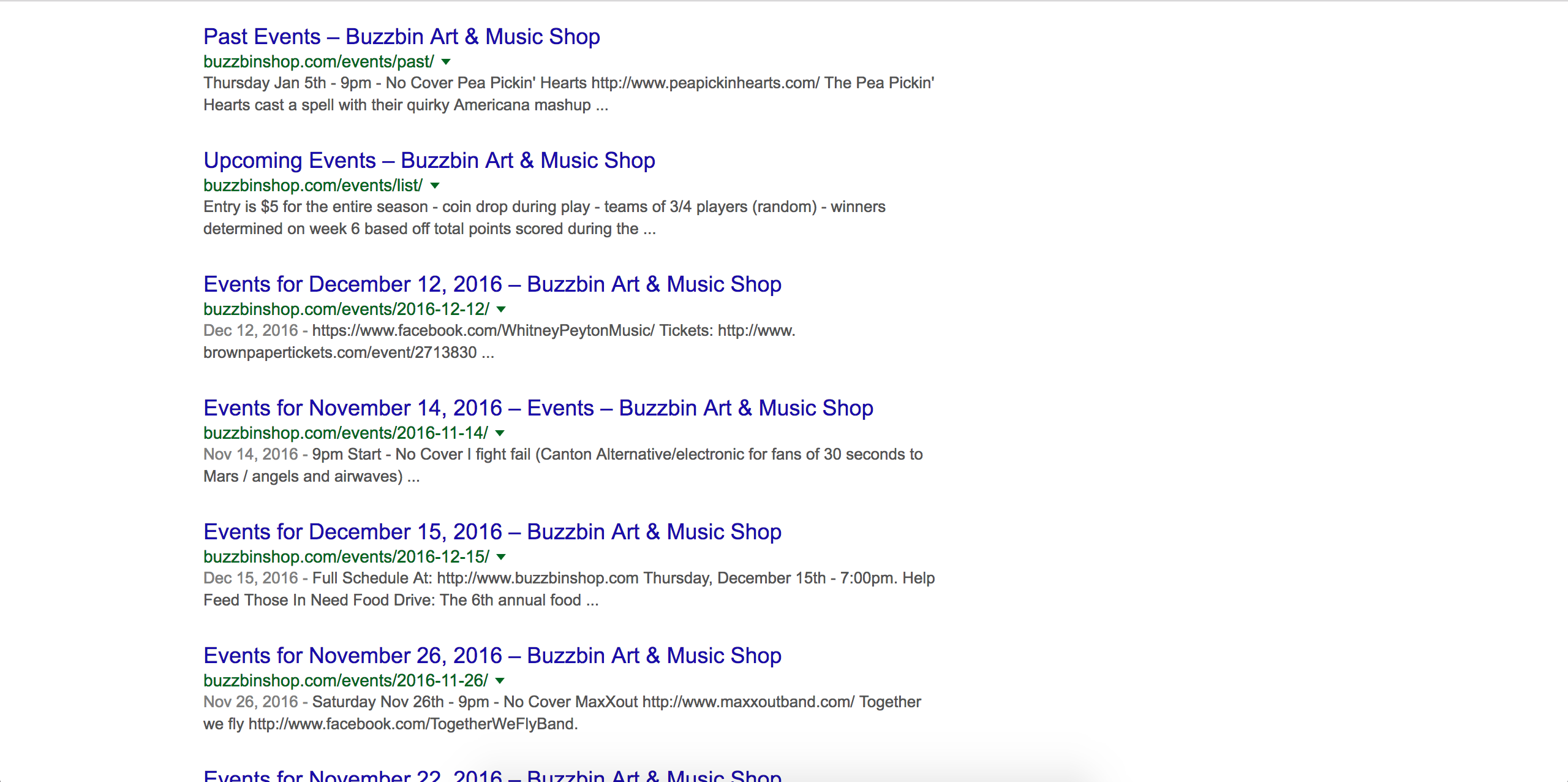Open Events for November 26, 2016 result
The height and width of the screenshot is (782, 1568).
[x=492, y=656]
